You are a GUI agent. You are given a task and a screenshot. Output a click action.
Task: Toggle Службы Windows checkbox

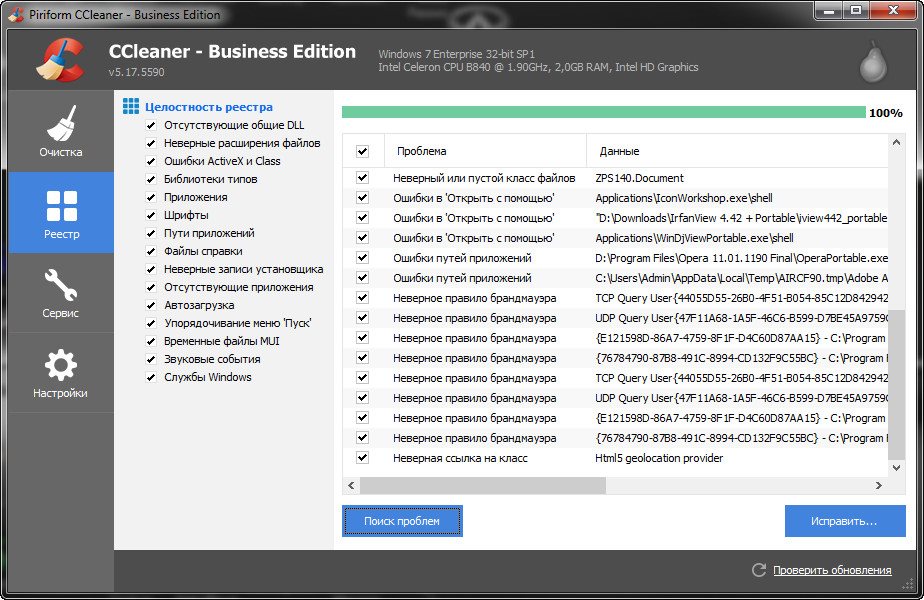click(151, 377)
